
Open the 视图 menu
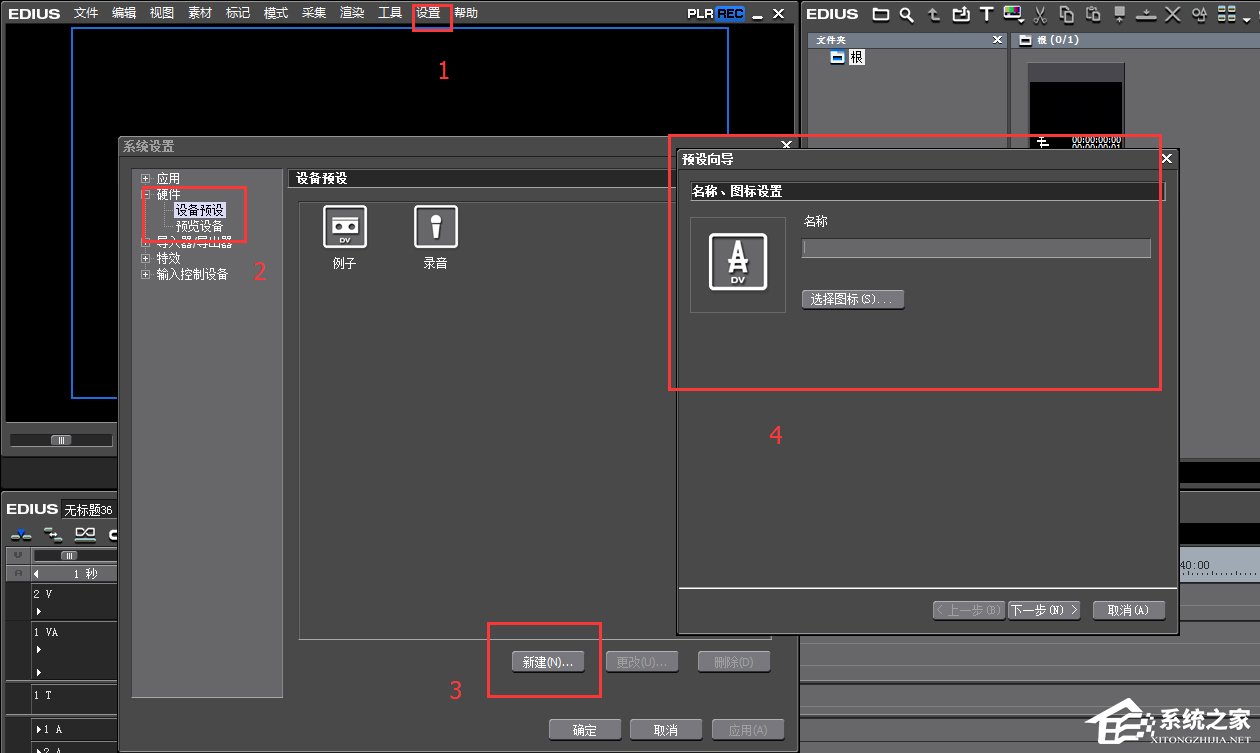point(162,13)
